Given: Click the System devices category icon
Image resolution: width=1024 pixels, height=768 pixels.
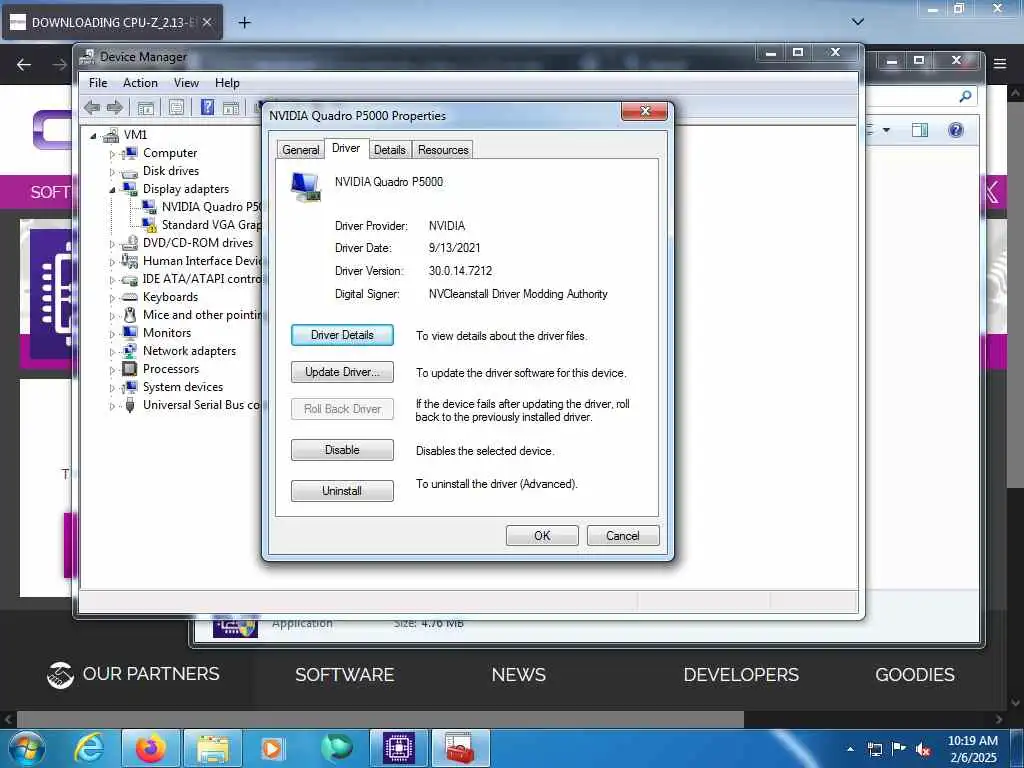Looking at the screenshot, I should coord(130,387).
